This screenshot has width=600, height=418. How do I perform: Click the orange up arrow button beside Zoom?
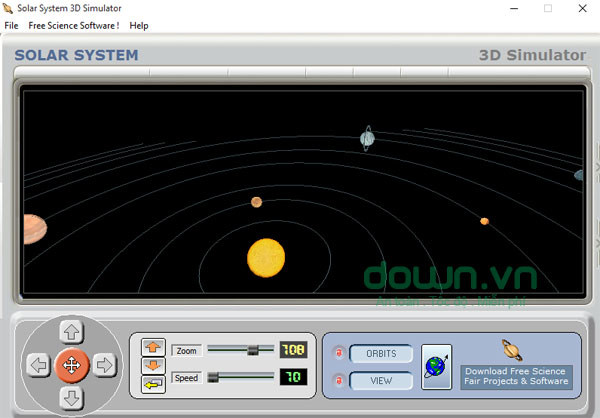(153, 347)
